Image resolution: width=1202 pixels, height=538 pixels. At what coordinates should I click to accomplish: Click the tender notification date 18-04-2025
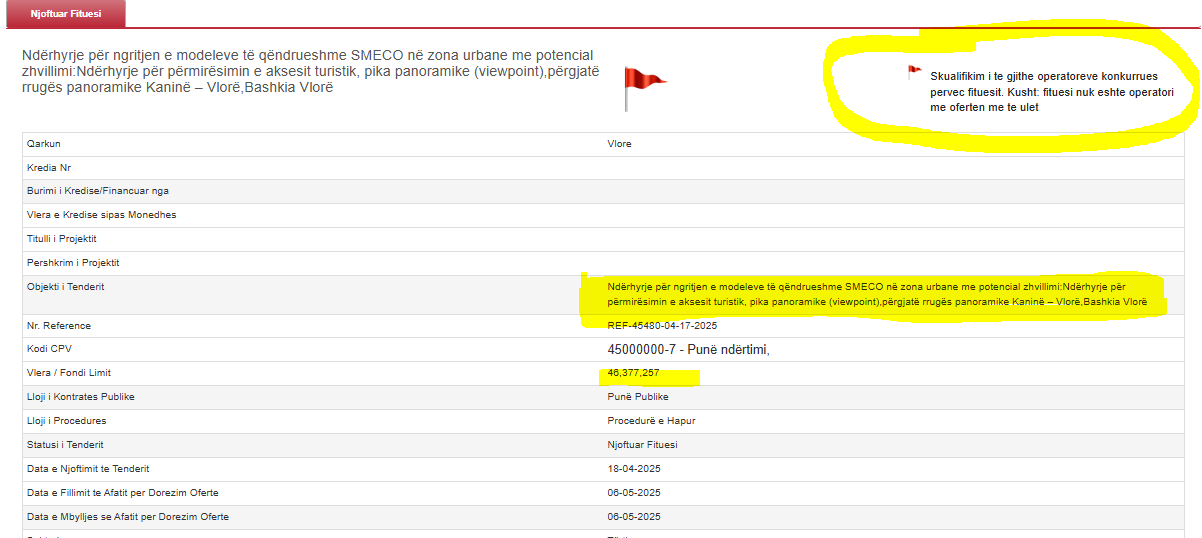pos(634,469)
